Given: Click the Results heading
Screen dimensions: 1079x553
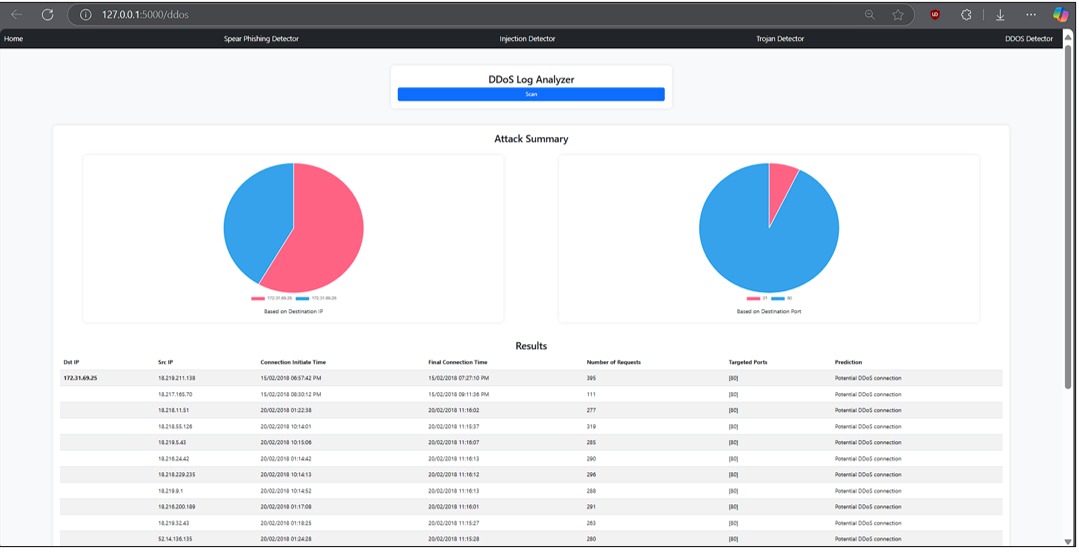Looking at the screenshot, I should [x=531, y=346].
